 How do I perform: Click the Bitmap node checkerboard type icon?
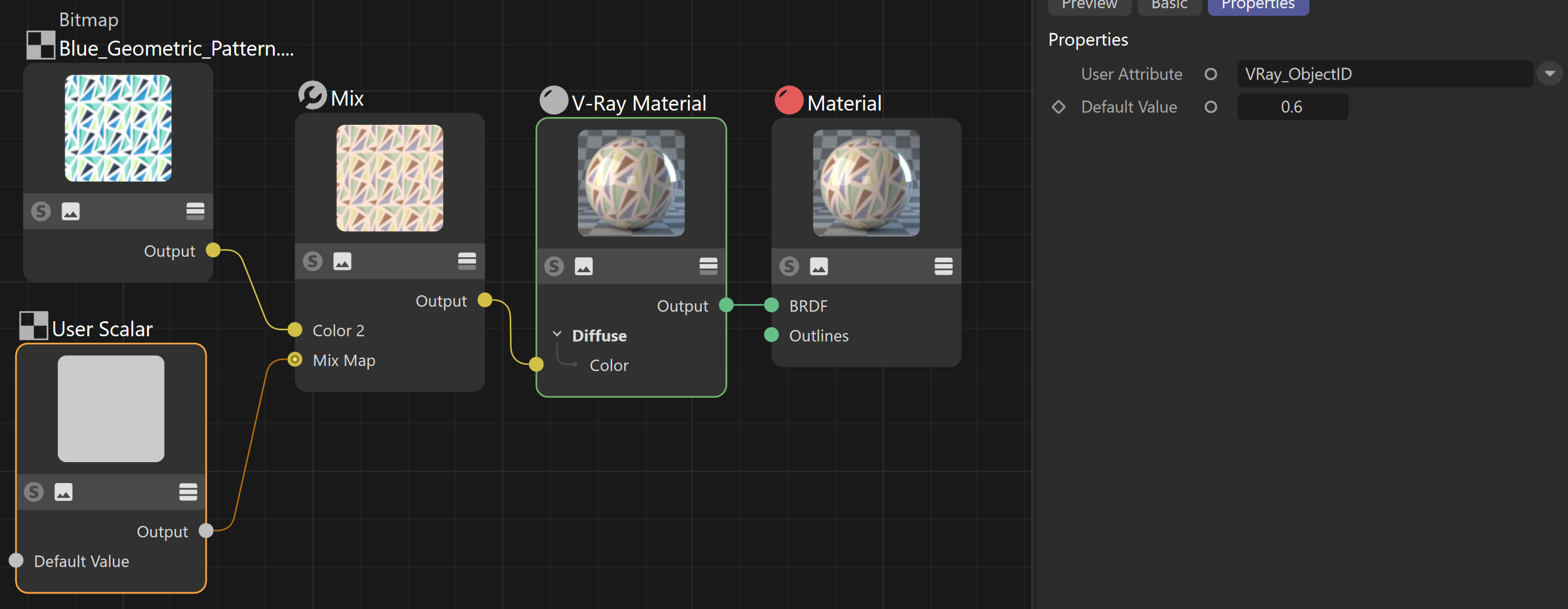(x=41, y=45)
